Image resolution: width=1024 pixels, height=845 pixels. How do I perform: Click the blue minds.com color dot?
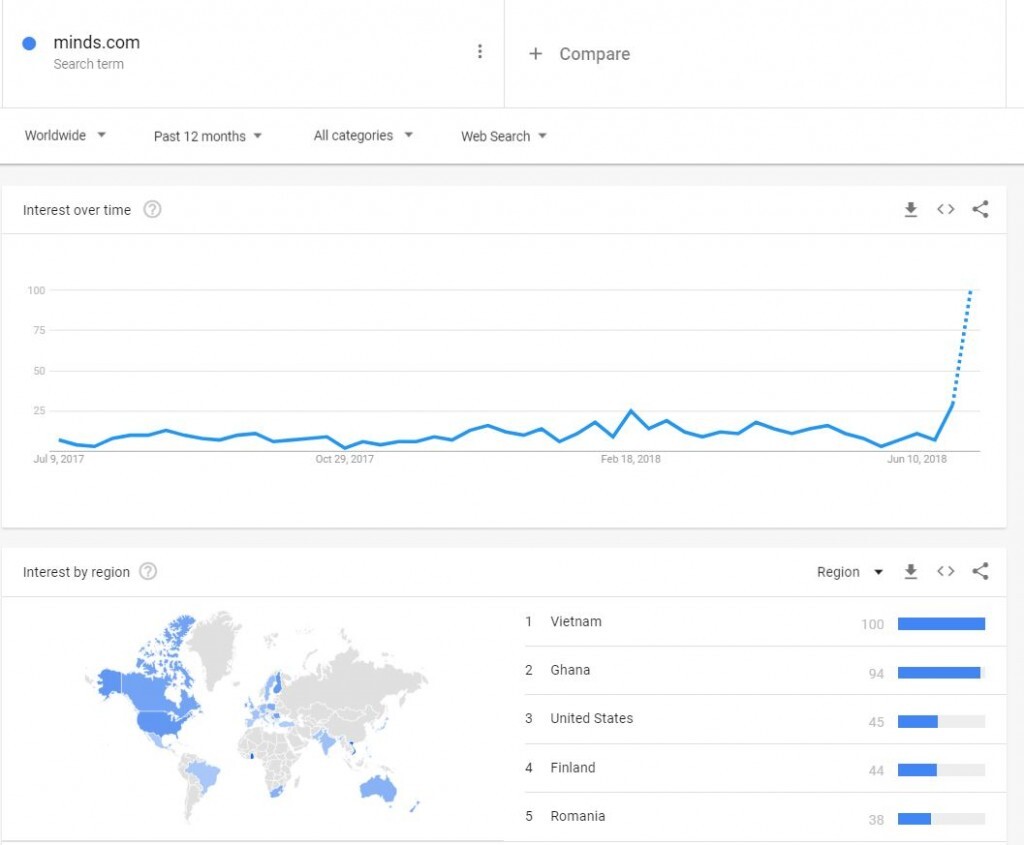[x=29, y=43]
